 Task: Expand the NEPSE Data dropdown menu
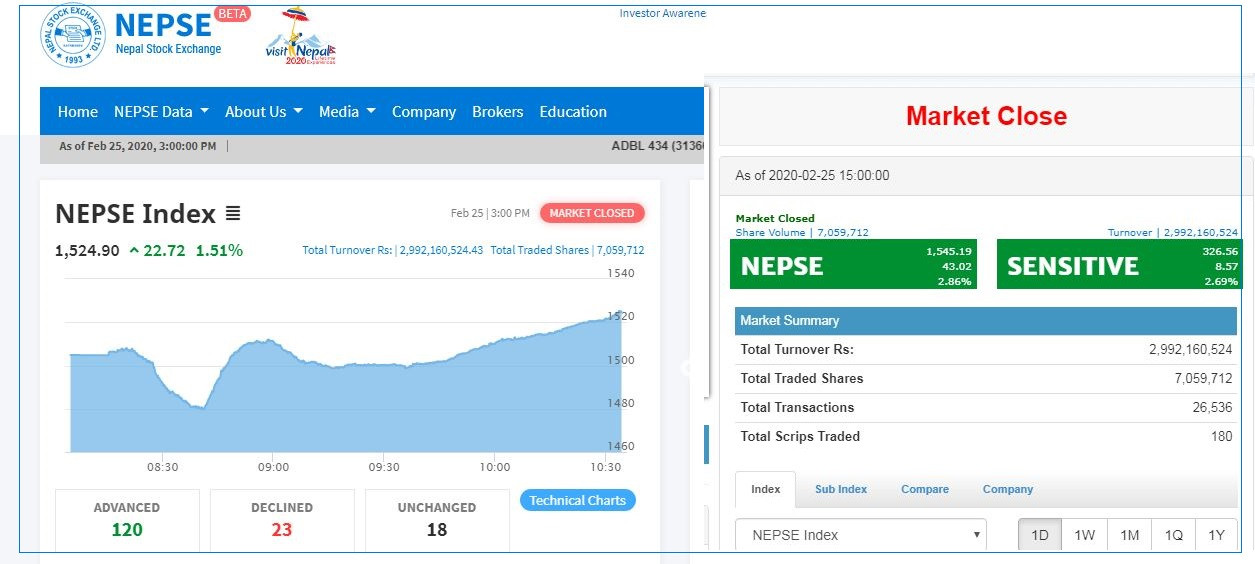coord(161,112)
